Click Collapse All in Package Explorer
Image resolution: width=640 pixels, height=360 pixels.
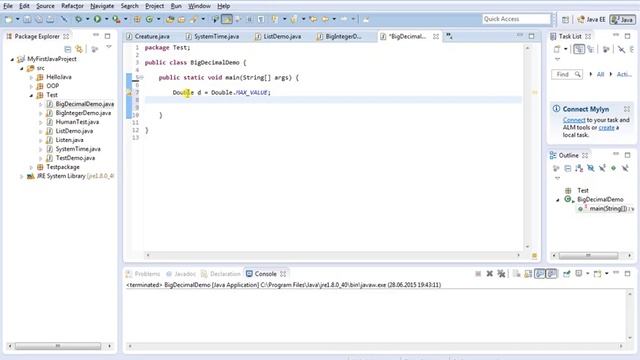click(68, 49)
